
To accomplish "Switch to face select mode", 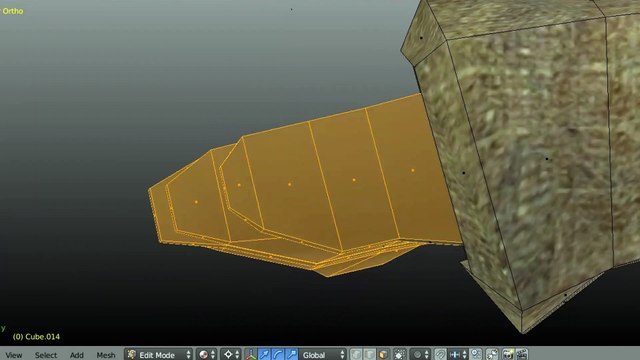I will [383, 355].
